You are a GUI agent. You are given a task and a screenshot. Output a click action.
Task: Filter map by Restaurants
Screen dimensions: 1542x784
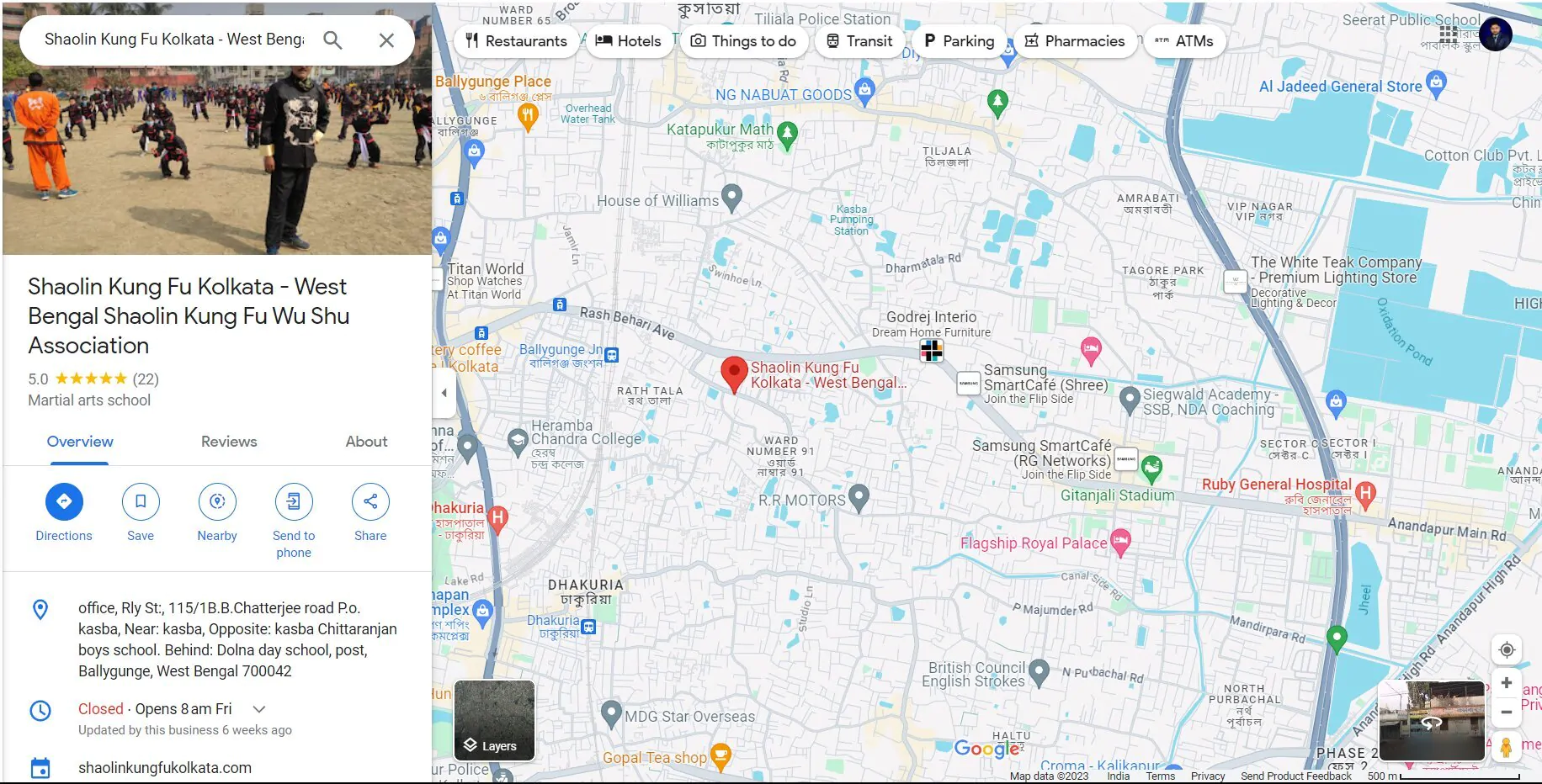click(x=517, y=41)
